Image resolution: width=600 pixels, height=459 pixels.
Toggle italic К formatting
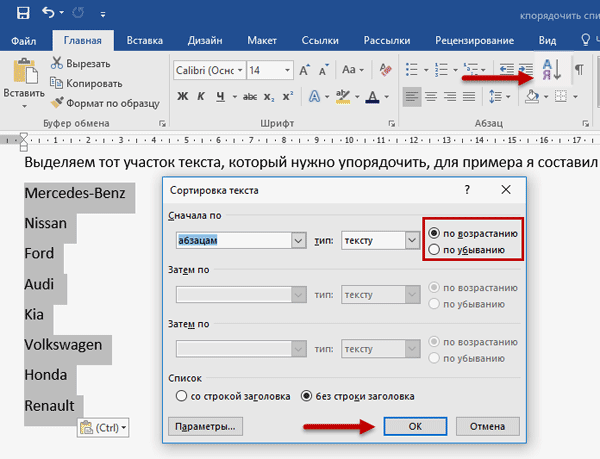click(201, 96)
